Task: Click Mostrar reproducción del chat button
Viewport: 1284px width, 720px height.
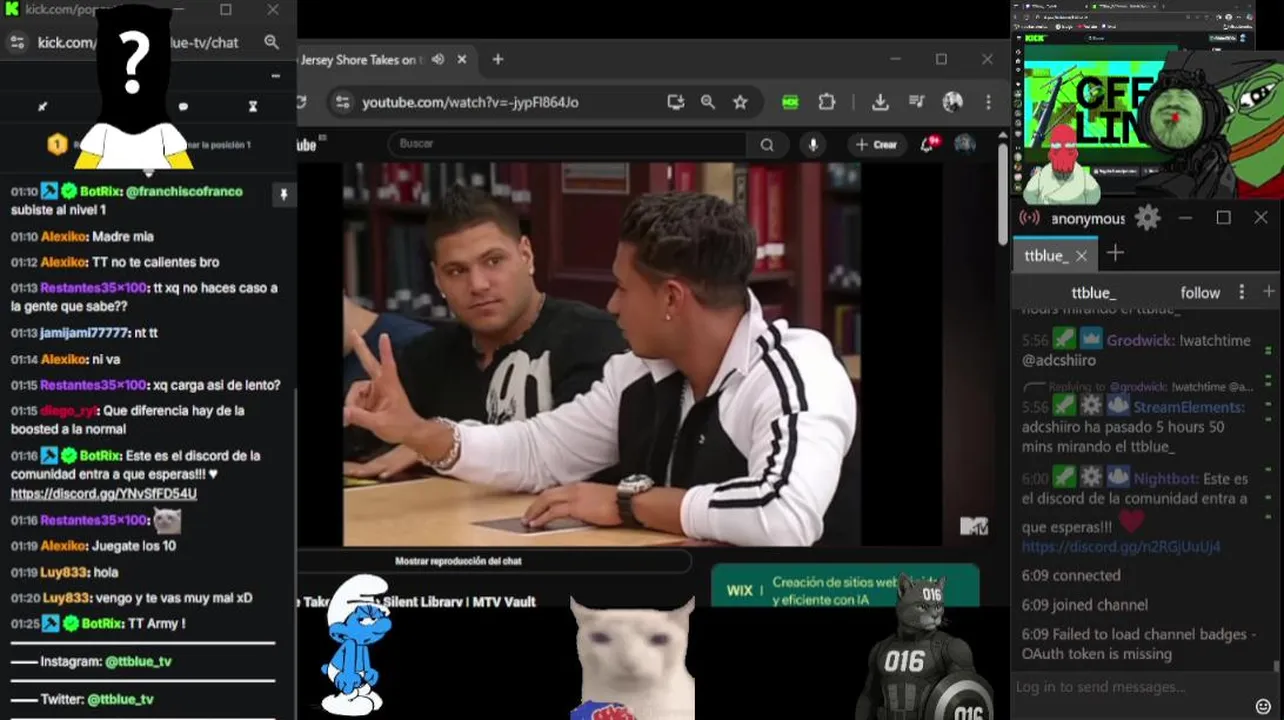Action: (459, 561)
